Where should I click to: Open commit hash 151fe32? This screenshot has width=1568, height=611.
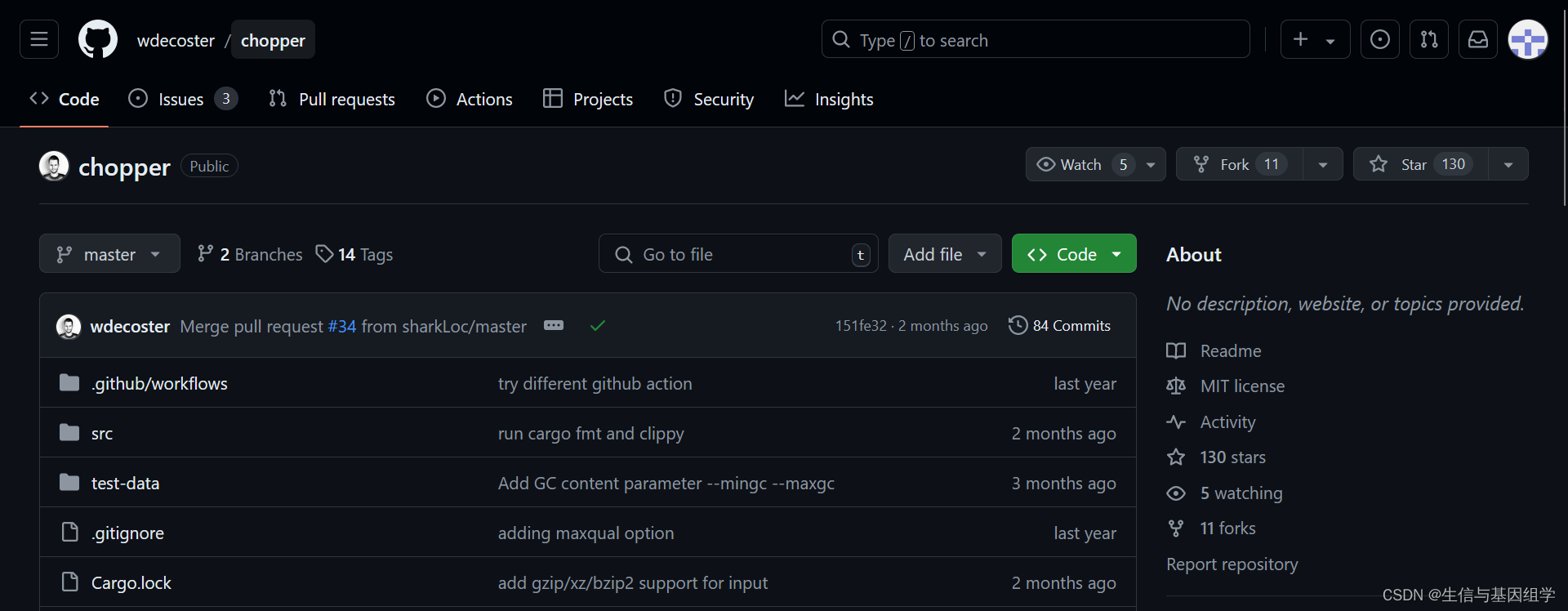click(x=861, y=326)
